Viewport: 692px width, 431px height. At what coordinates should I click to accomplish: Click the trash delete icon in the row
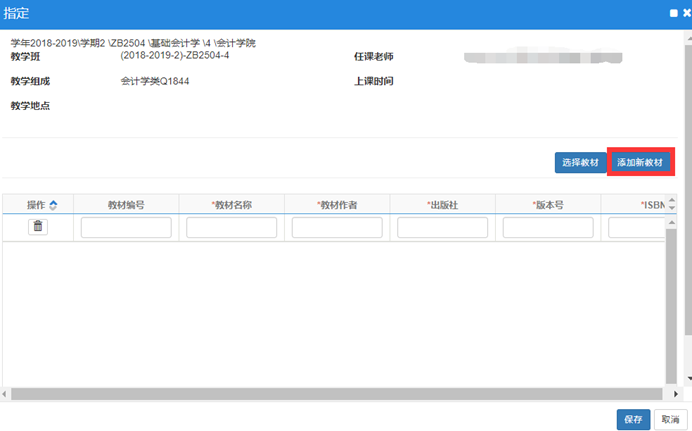(38, 227)
